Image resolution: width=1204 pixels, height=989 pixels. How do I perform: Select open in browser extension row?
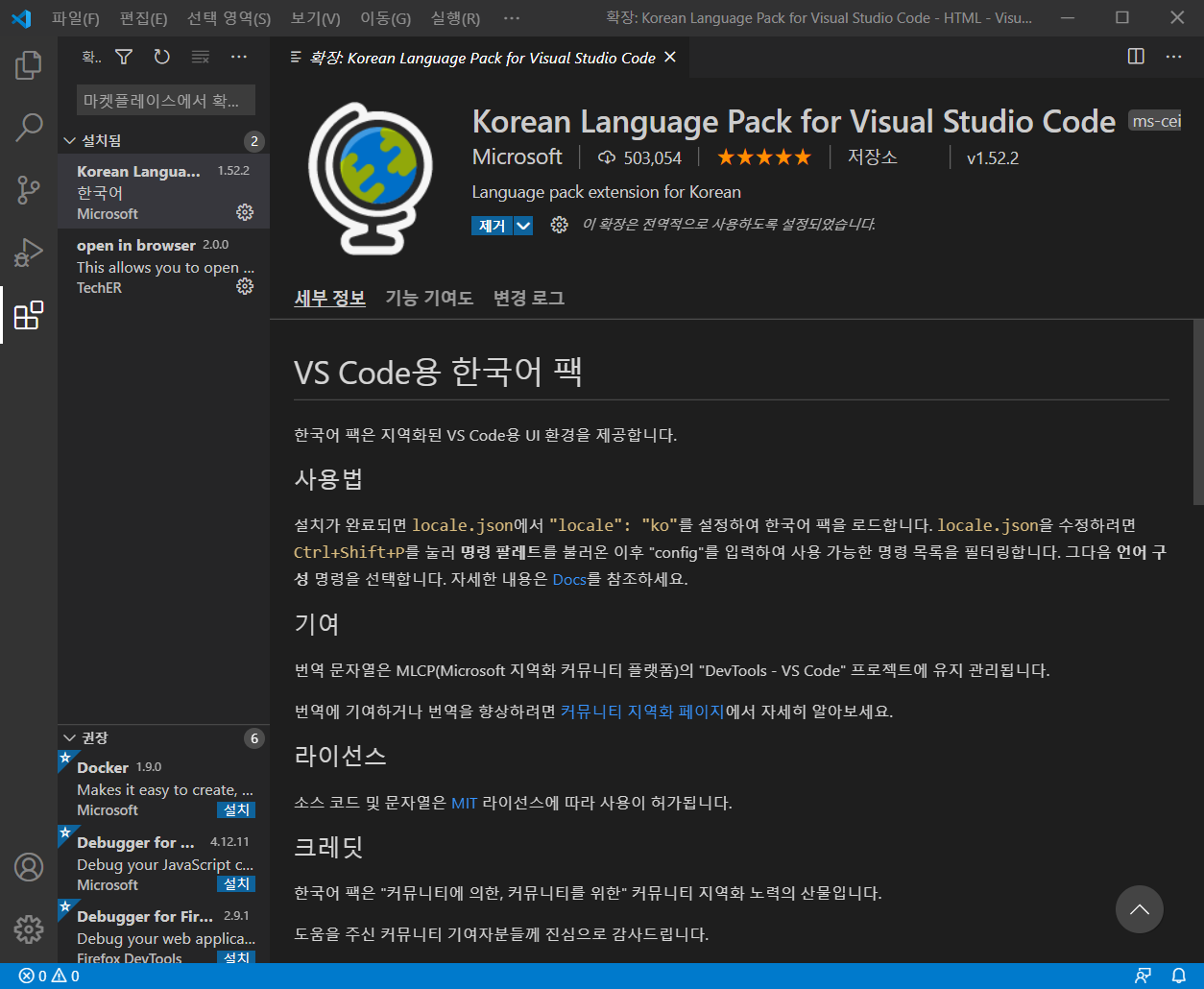163,266
